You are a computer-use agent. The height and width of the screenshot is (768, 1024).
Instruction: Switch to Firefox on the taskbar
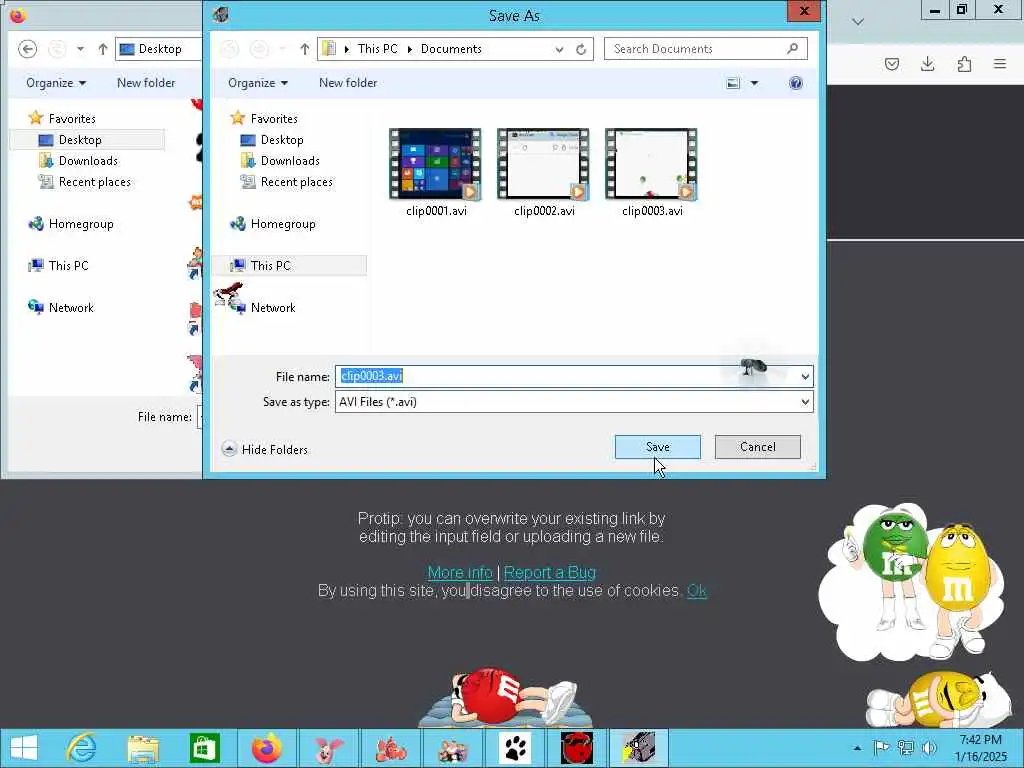pos(266,748)
